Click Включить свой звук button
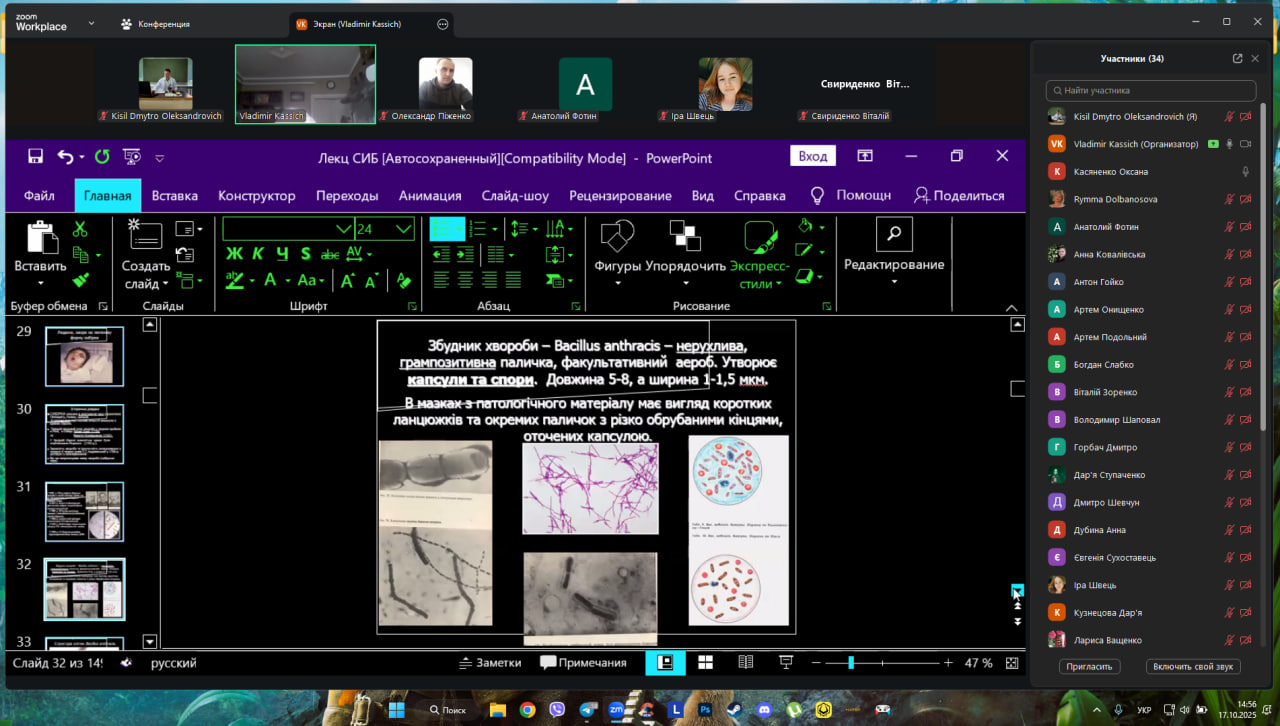 click(1195, 667)
